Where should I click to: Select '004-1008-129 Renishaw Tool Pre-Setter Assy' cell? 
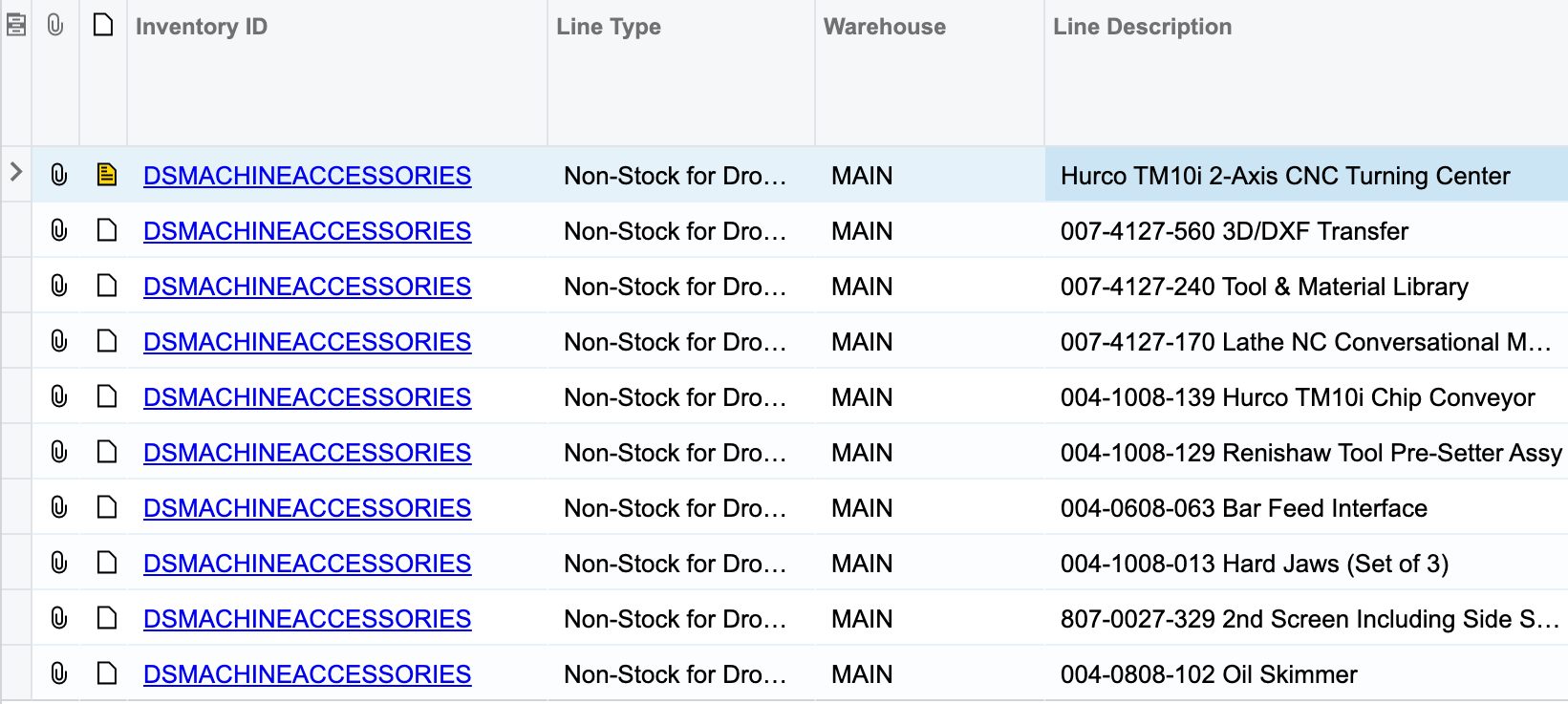[x=1306, y=452]
